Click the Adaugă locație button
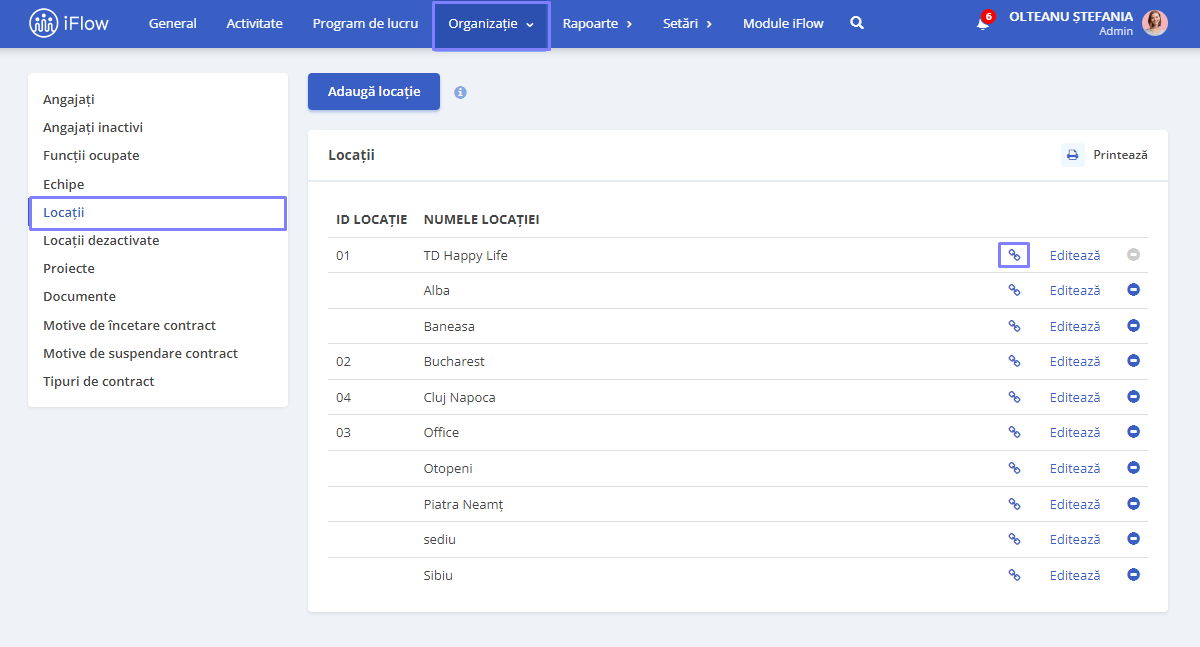Image resolution: width=1200 pixels, height=647 pixels. (x=374, y=91)
